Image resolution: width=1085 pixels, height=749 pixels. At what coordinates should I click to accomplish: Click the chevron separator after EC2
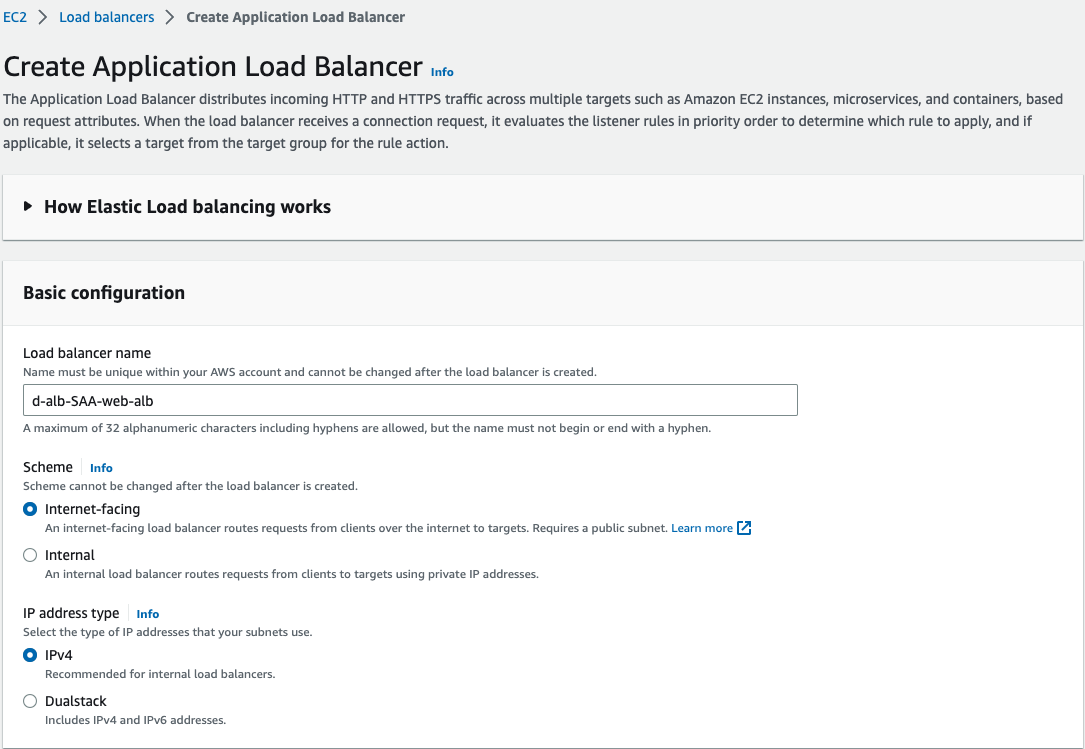[x=43, y=17]
